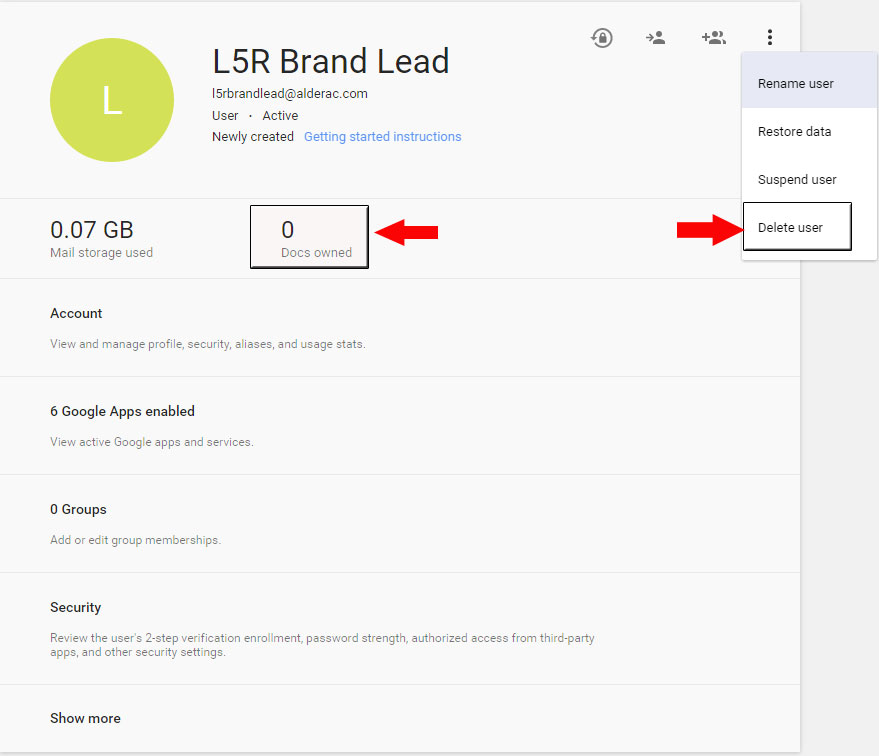Click View and manage profile description text
The width and height of the screenshot is (879, 756).
[x=208, y=344]
